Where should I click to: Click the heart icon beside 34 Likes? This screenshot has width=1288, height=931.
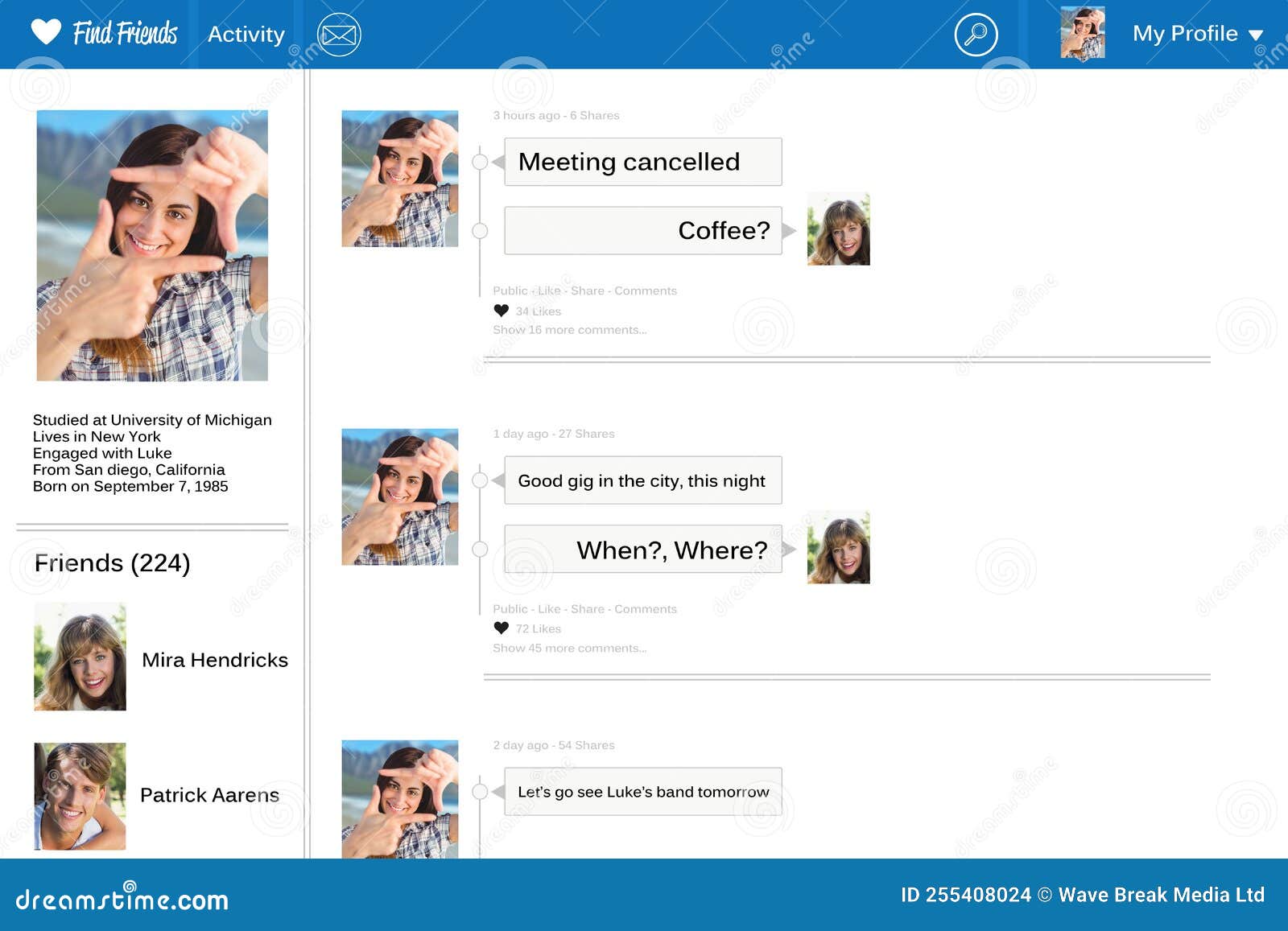[500, 310]
